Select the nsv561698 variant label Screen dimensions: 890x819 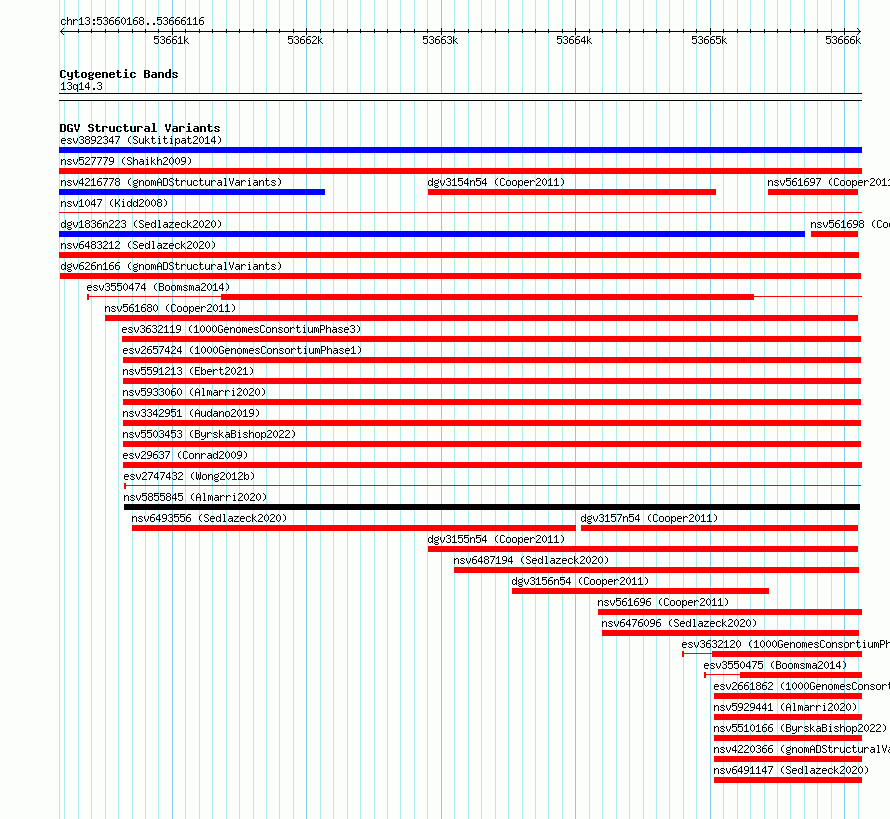850,224
